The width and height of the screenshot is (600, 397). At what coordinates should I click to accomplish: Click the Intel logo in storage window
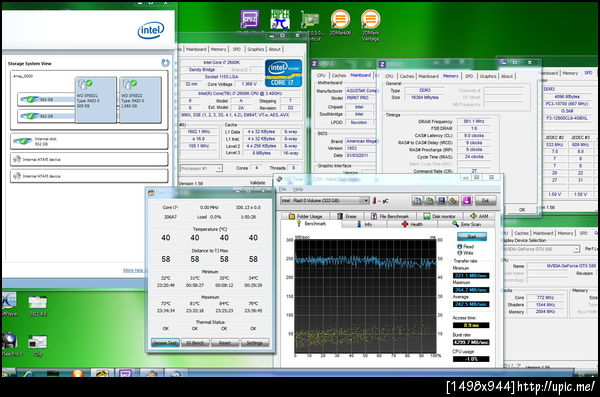151,30
